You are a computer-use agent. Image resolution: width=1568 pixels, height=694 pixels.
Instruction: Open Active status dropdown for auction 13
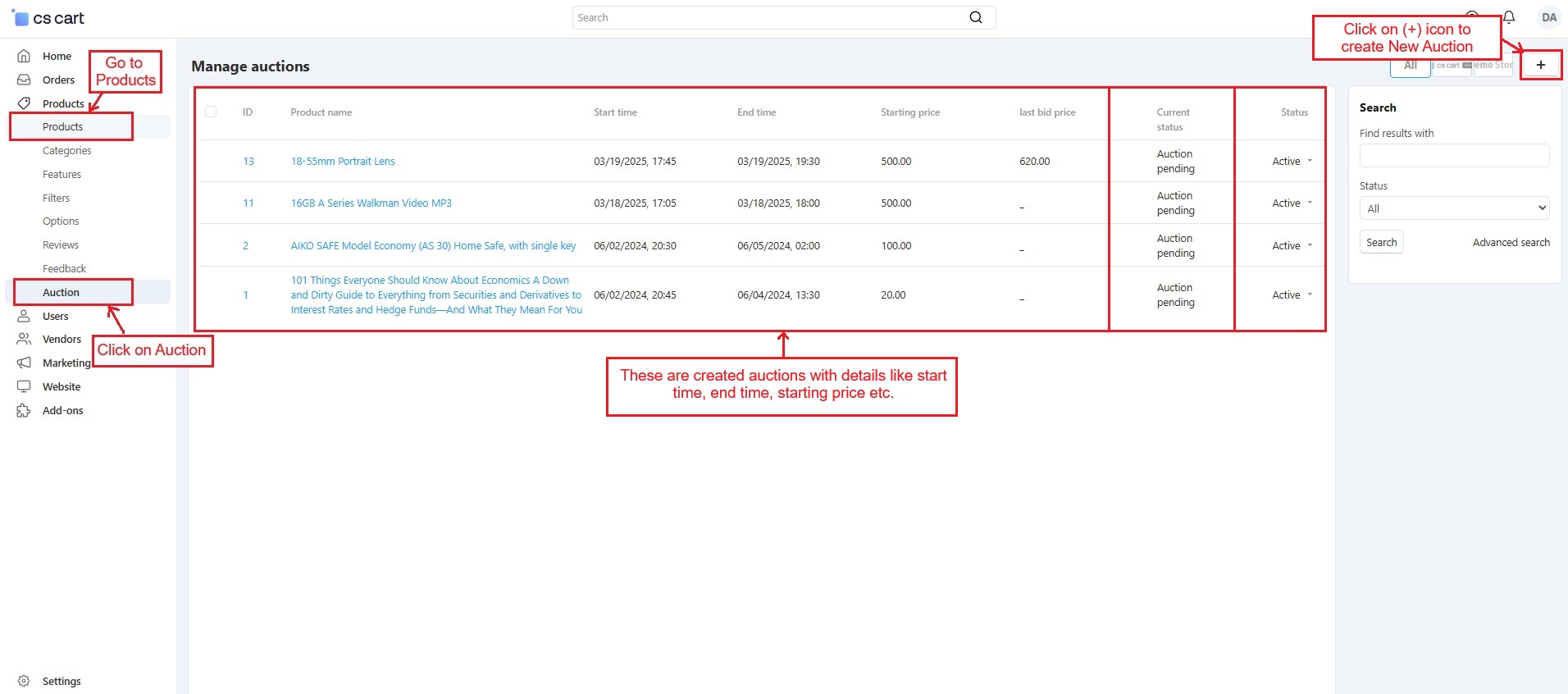pyautogui.click(x=1292, y=162)
